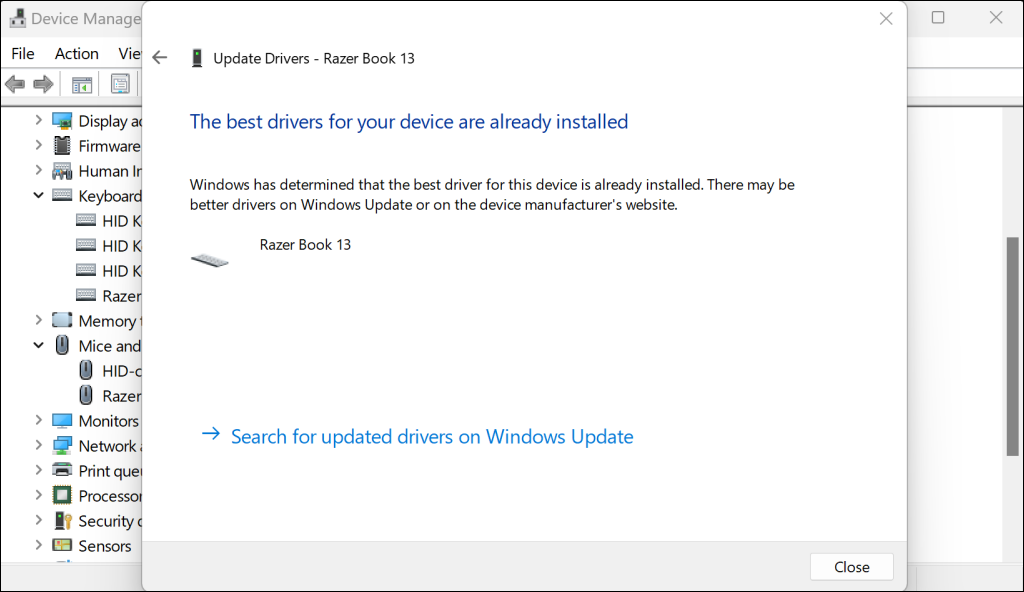Click the Show/Hide Console Tree toolbar icon
1024x592 pixels.
pyautogui.click(x=82, y=84)
